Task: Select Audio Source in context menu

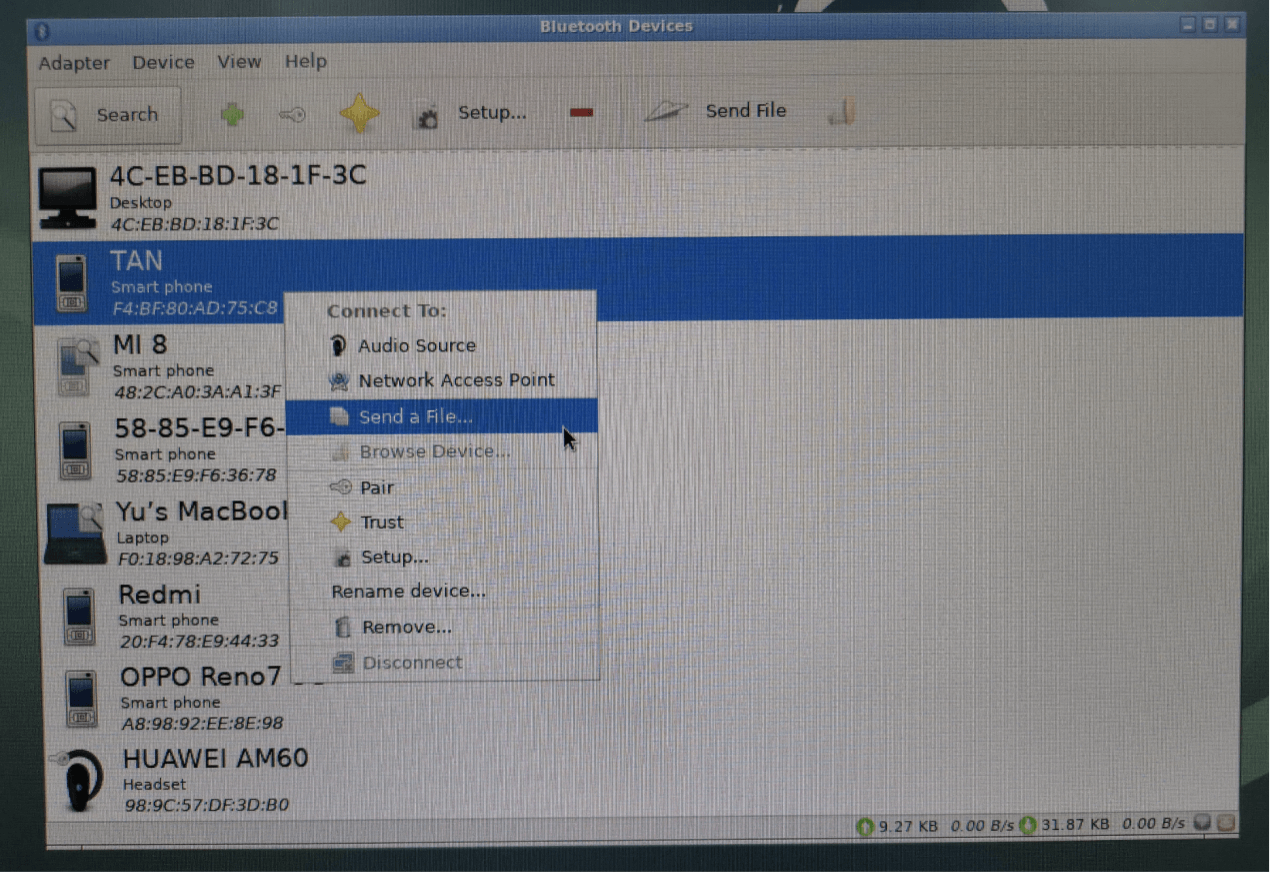Action: [416, 346]
